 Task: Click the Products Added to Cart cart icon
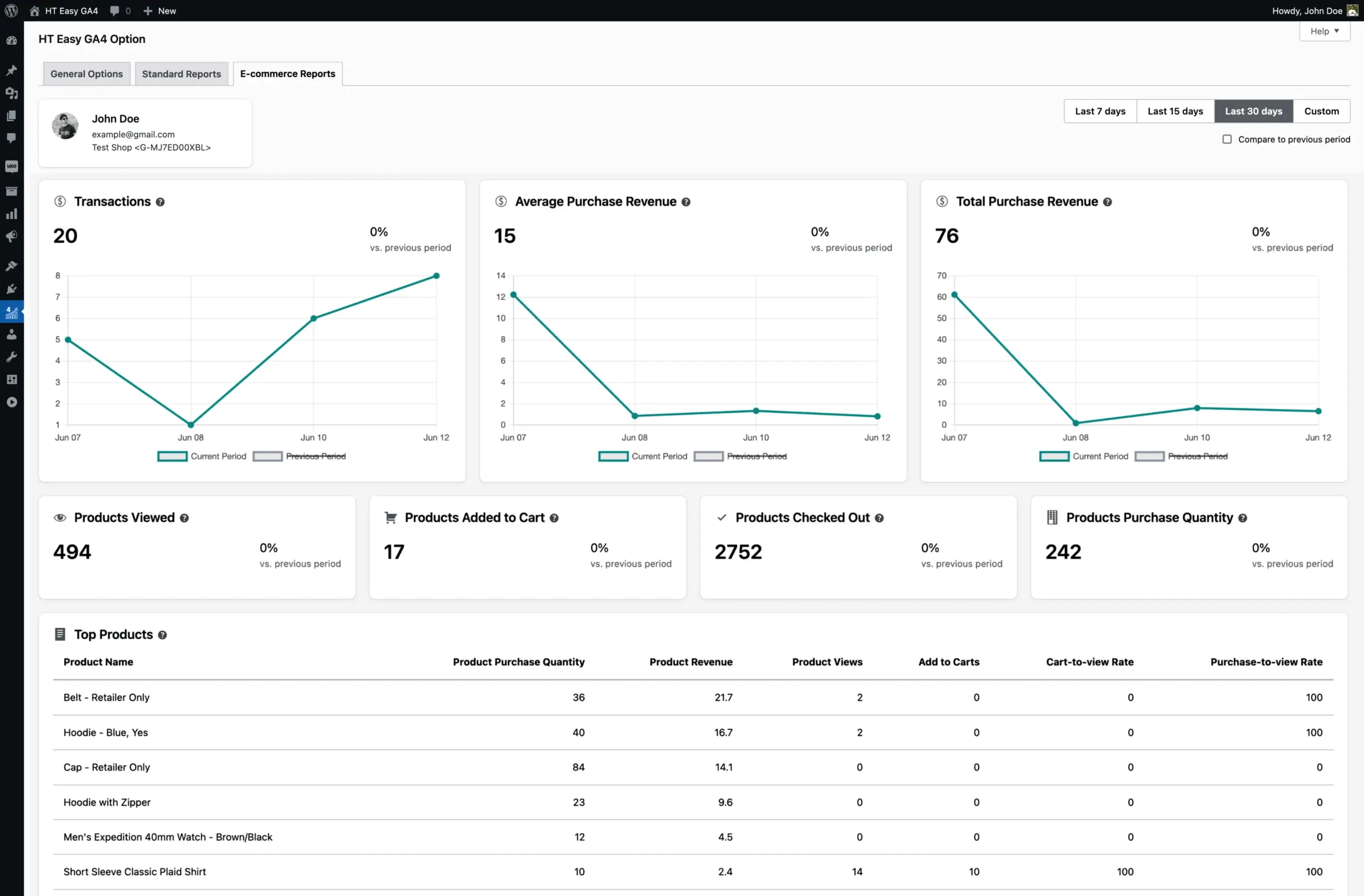(390, 517)
